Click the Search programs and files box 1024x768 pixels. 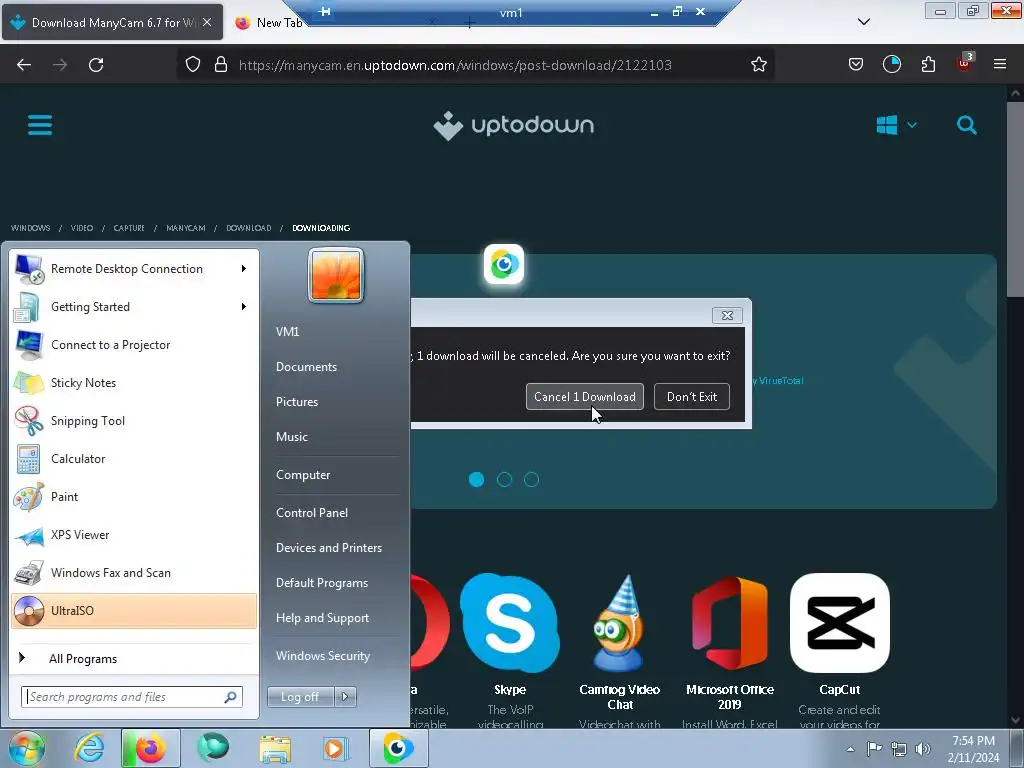coord(132,697)
